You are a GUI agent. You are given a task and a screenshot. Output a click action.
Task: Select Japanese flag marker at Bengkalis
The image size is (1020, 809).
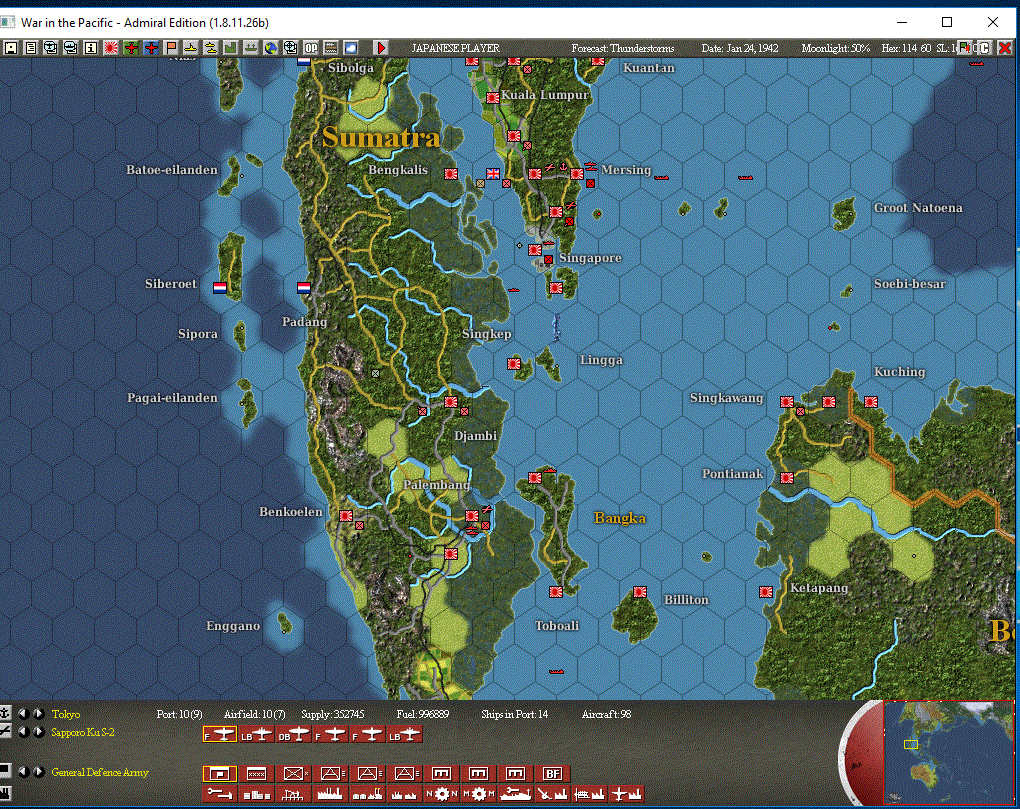[x=451, y=174]
